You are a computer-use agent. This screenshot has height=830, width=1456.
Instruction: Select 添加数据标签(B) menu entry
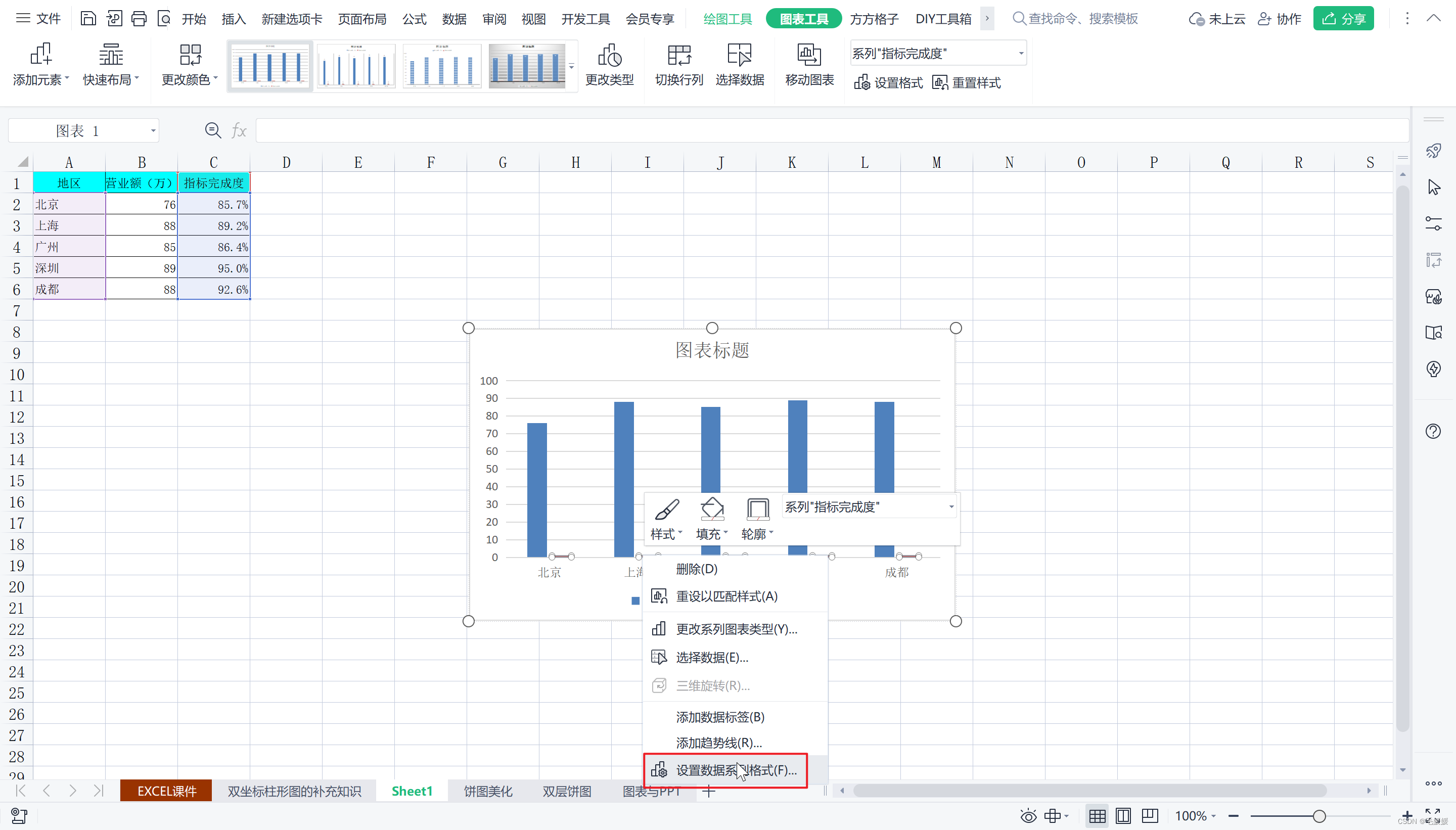719,717
